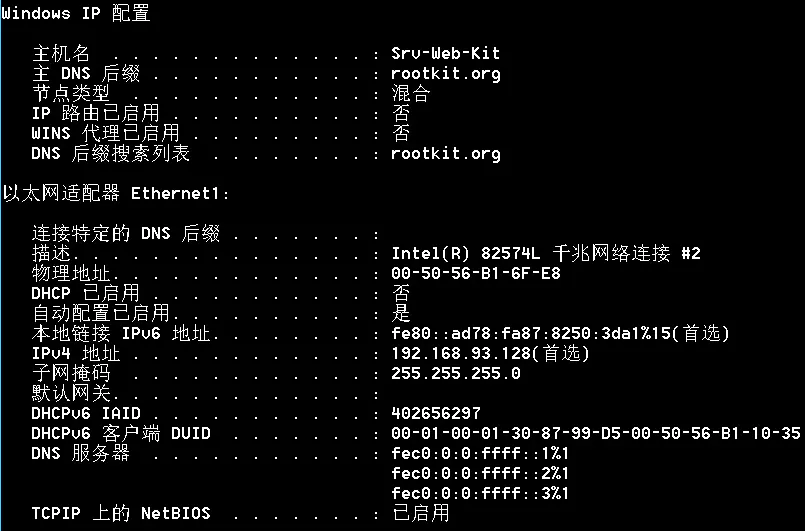
Task: Click the 默认网关 label
Action: 70,393
